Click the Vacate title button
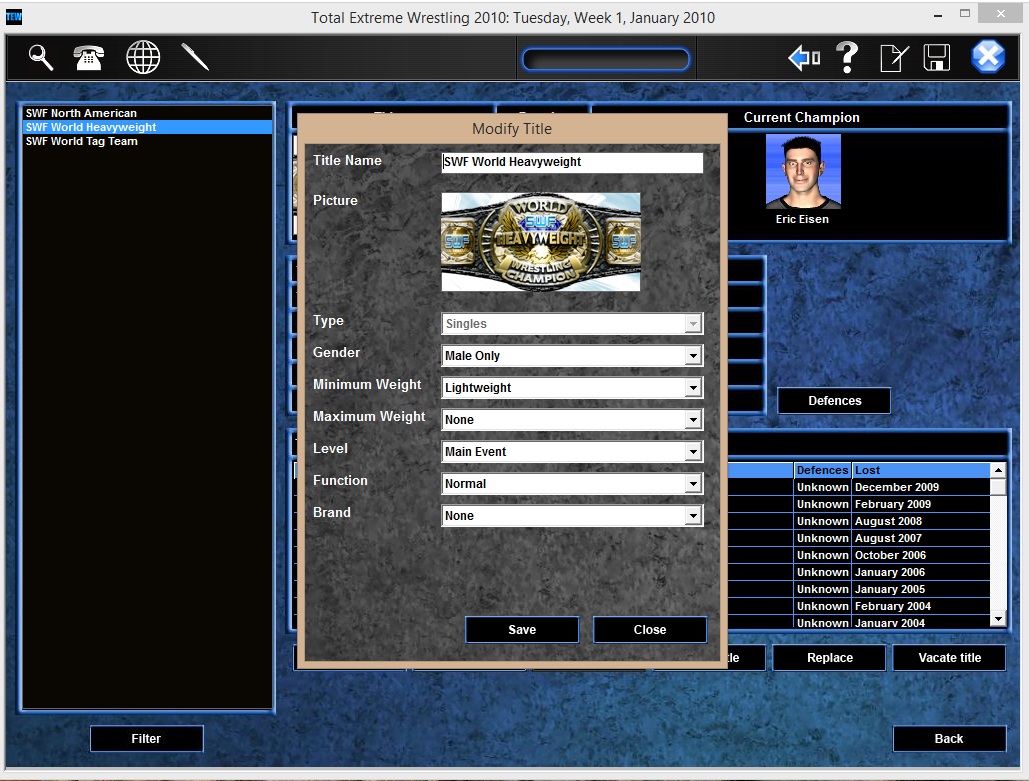Viewport: 1029px width, 781px height. tap(948, 657)
